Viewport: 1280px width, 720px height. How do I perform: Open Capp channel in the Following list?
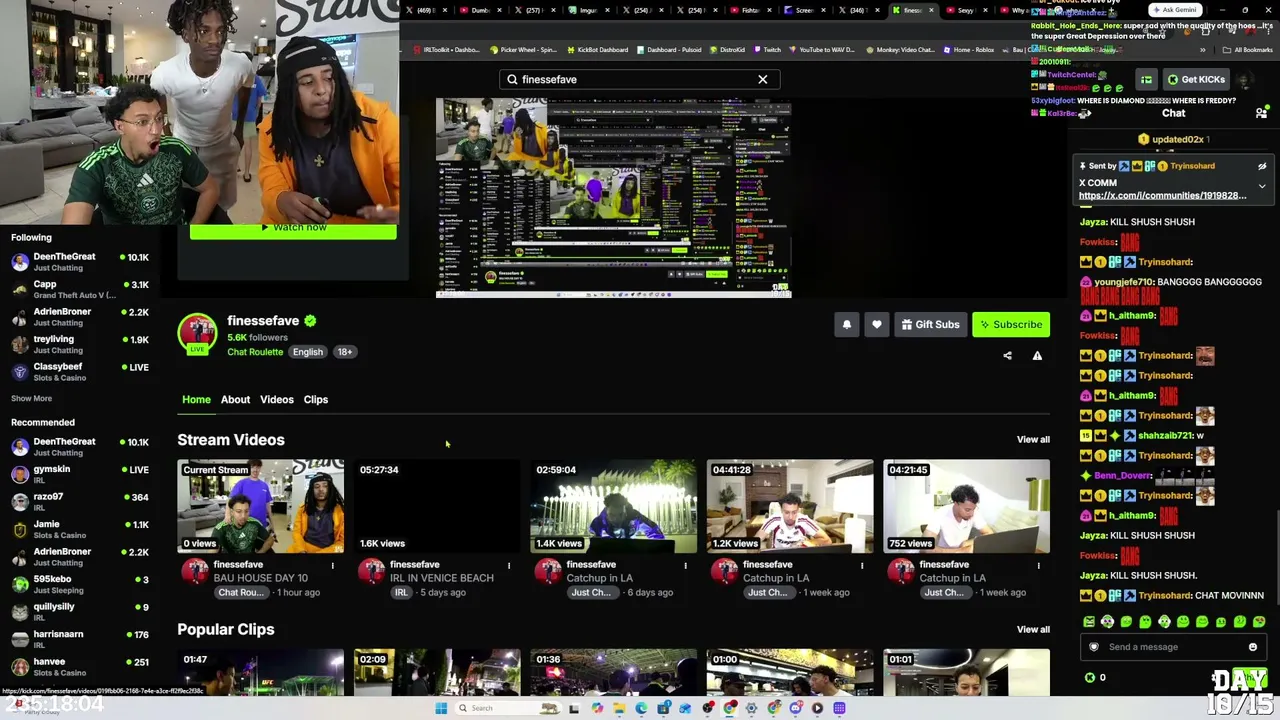click(80, 290)
